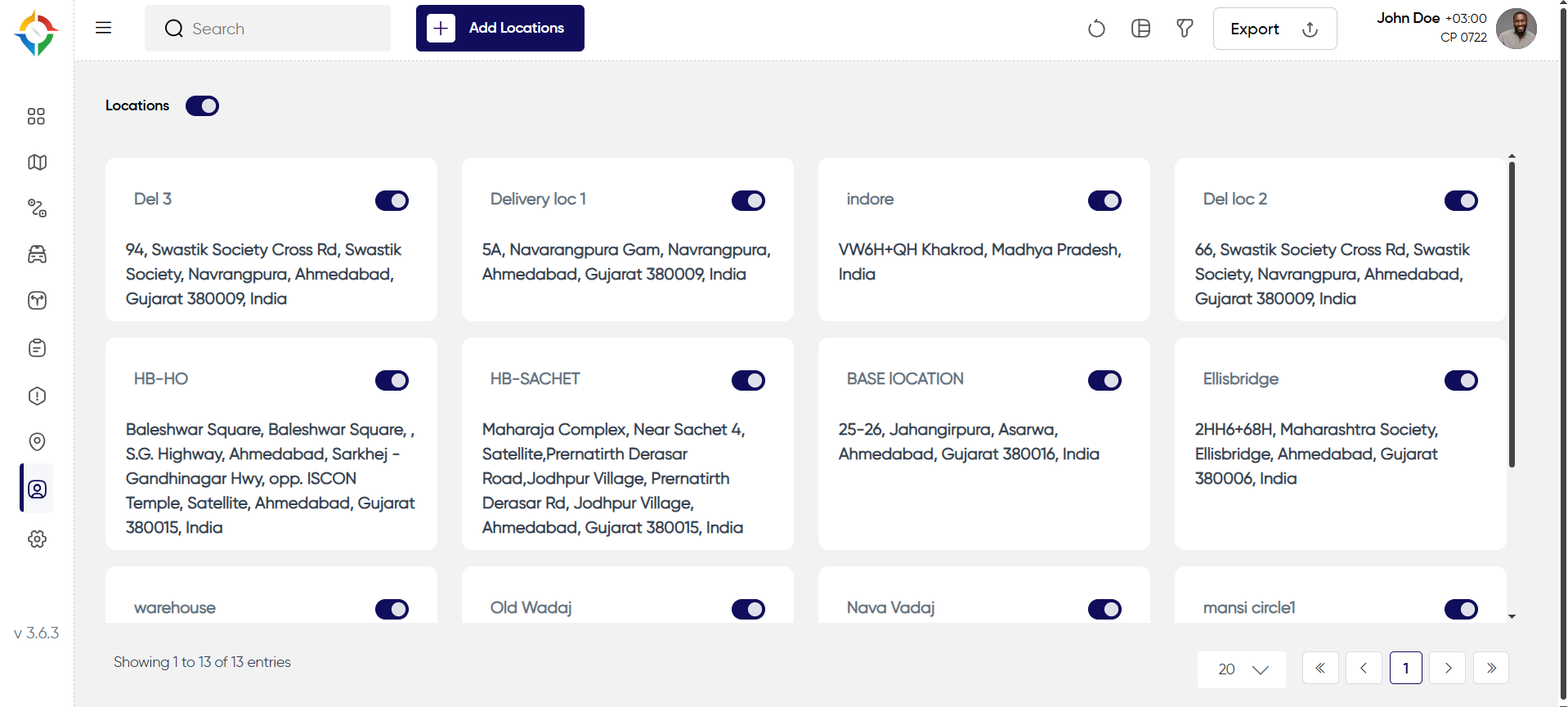Click the refresh icon in top bar
This screenshot has height=707, width=1568.
[x=1096, y=29]
